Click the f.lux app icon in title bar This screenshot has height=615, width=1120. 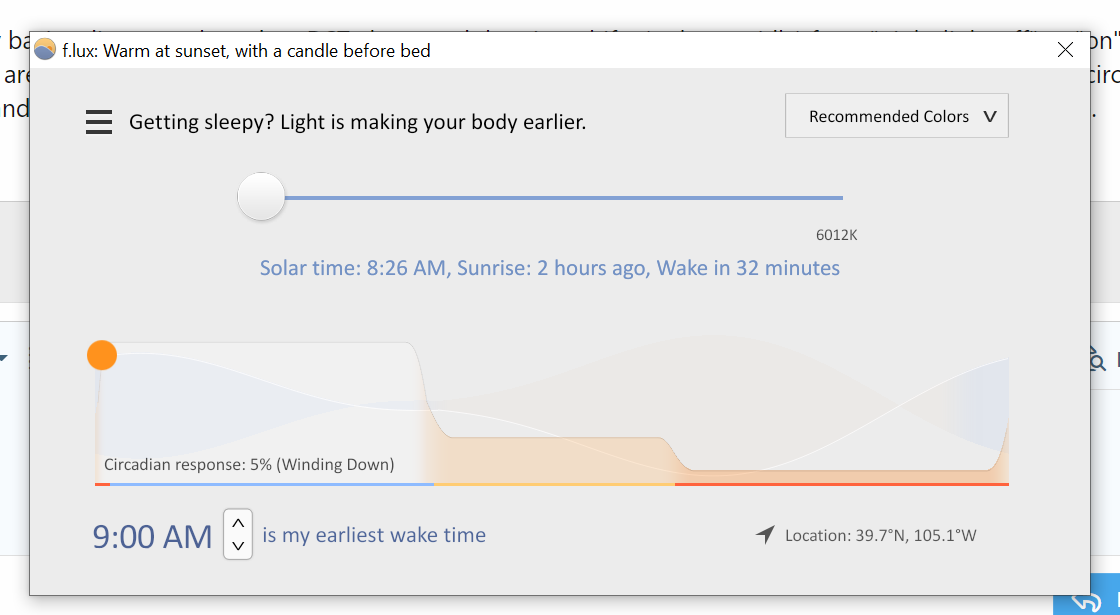tap(45, 50)
